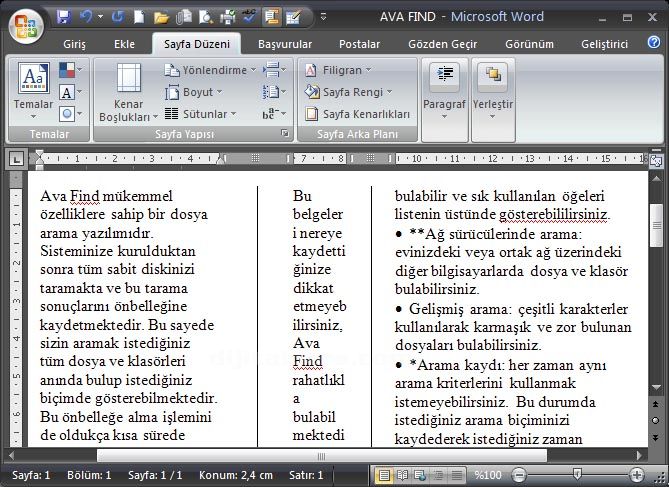Customize the Quick Access Toolbar dropdown
The height and width of the screenshot is (487, 669).
tap(324, 17)
